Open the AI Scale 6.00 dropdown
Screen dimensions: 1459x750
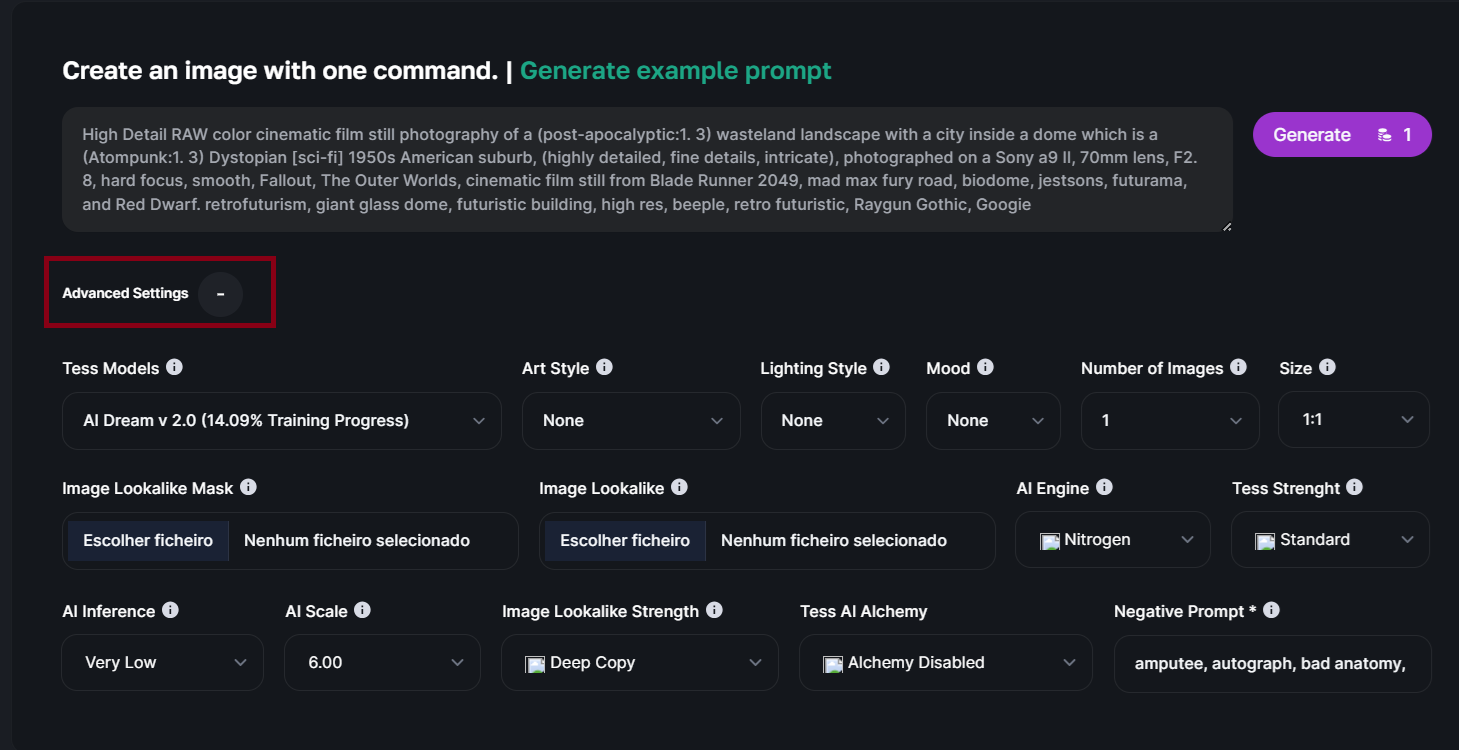pos(382,662)
